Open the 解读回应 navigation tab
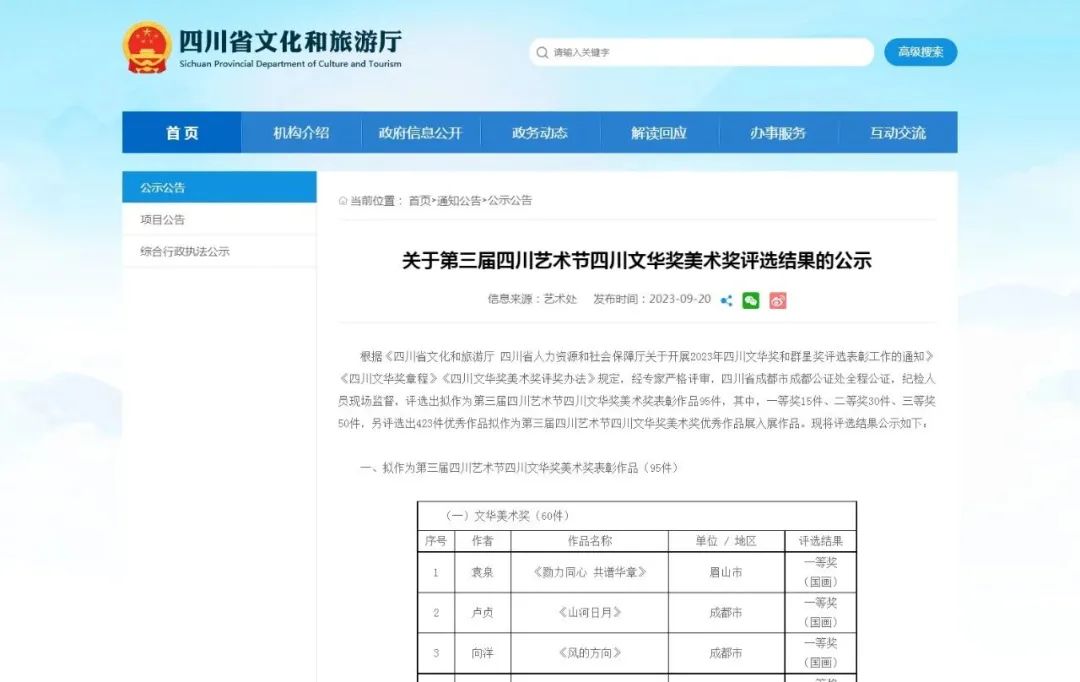The width and height of the screenshot is (1080, 682). coord(658,132)
